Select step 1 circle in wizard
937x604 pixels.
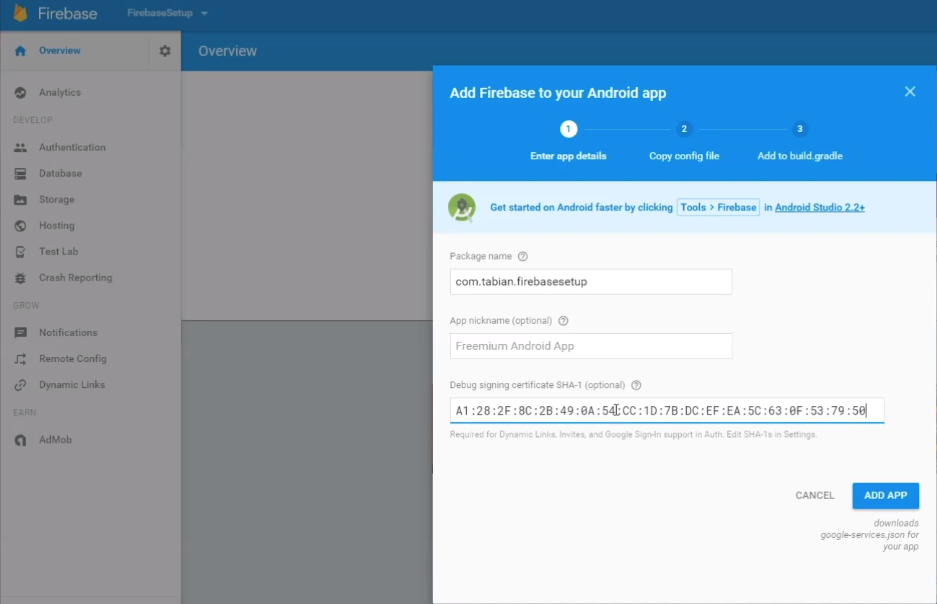tap(568, 129)
